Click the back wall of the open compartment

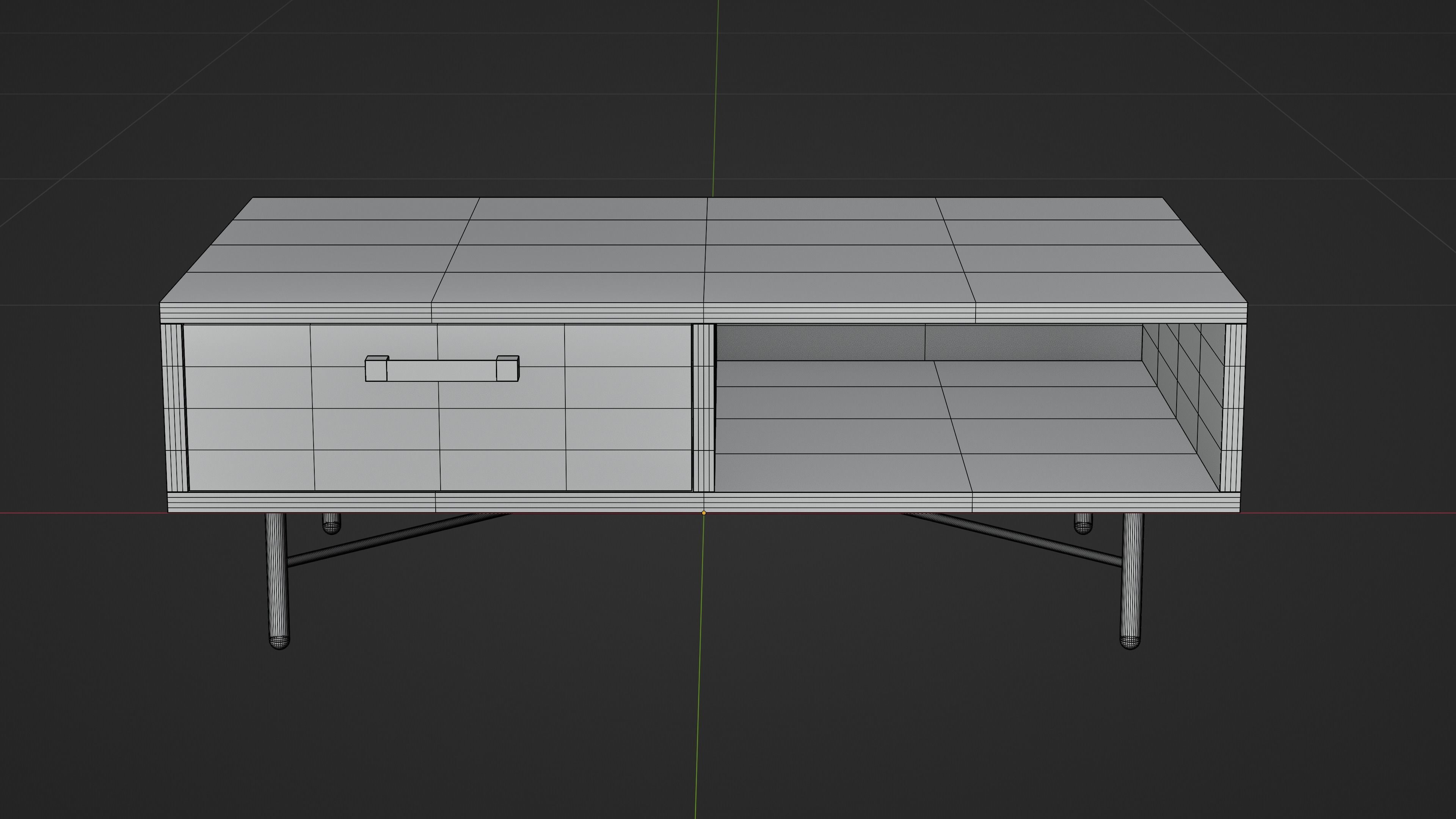(x=929, y=342)
